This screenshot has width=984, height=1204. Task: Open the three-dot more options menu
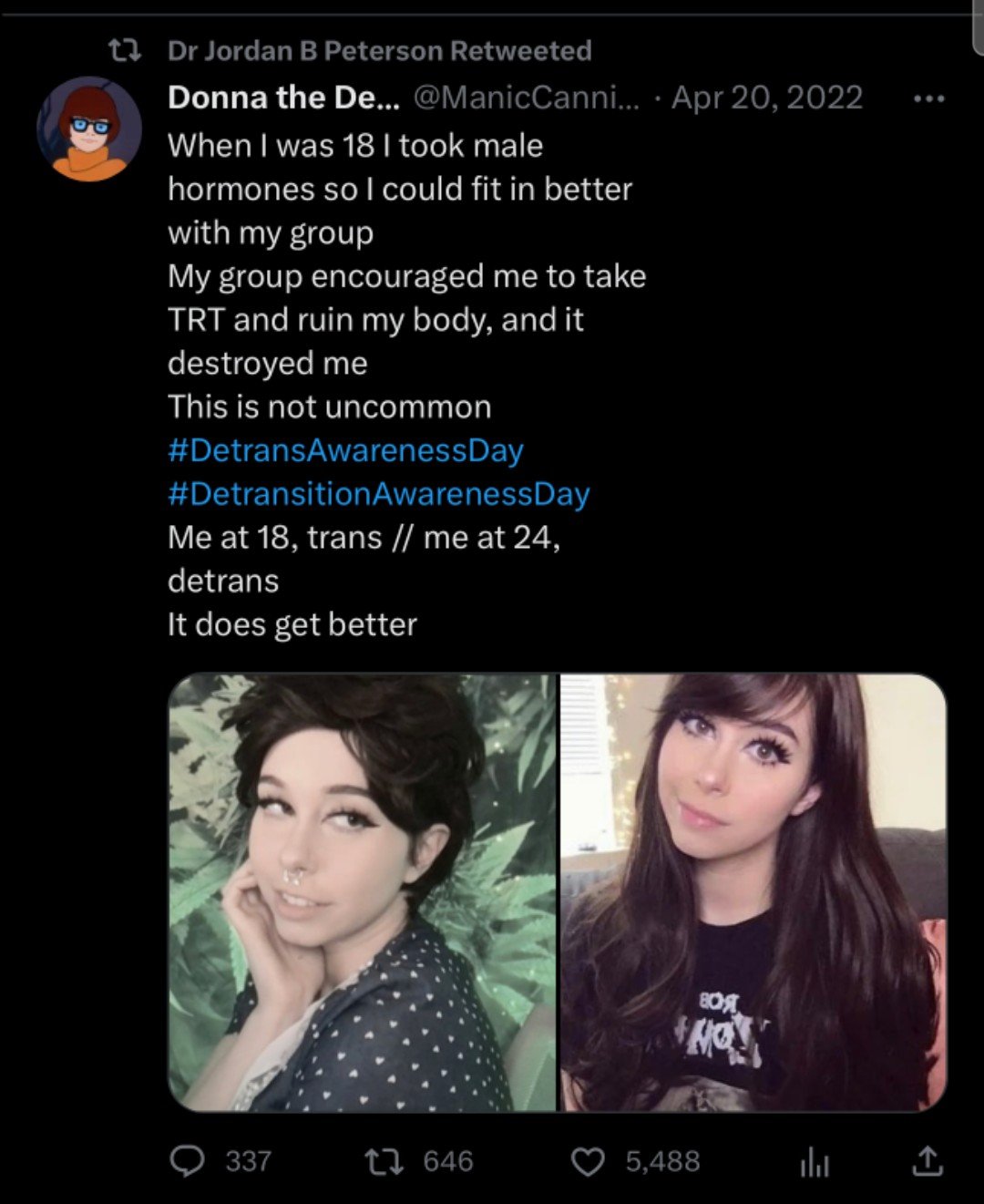928,98
